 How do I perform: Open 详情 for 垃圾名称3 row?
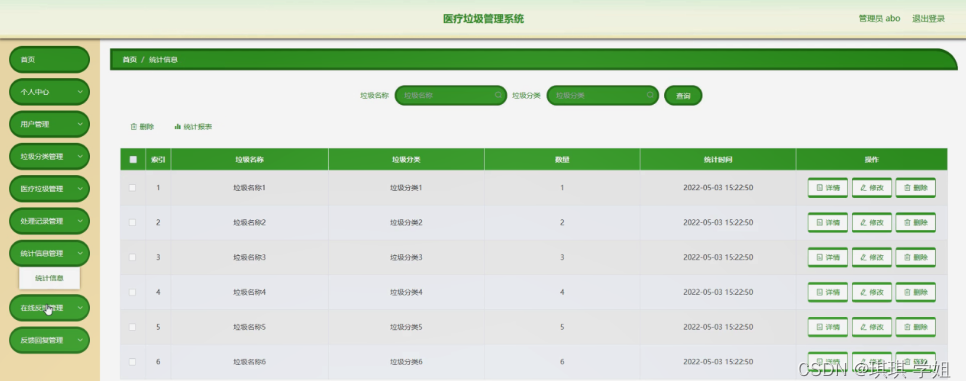[x=827, y=257]
